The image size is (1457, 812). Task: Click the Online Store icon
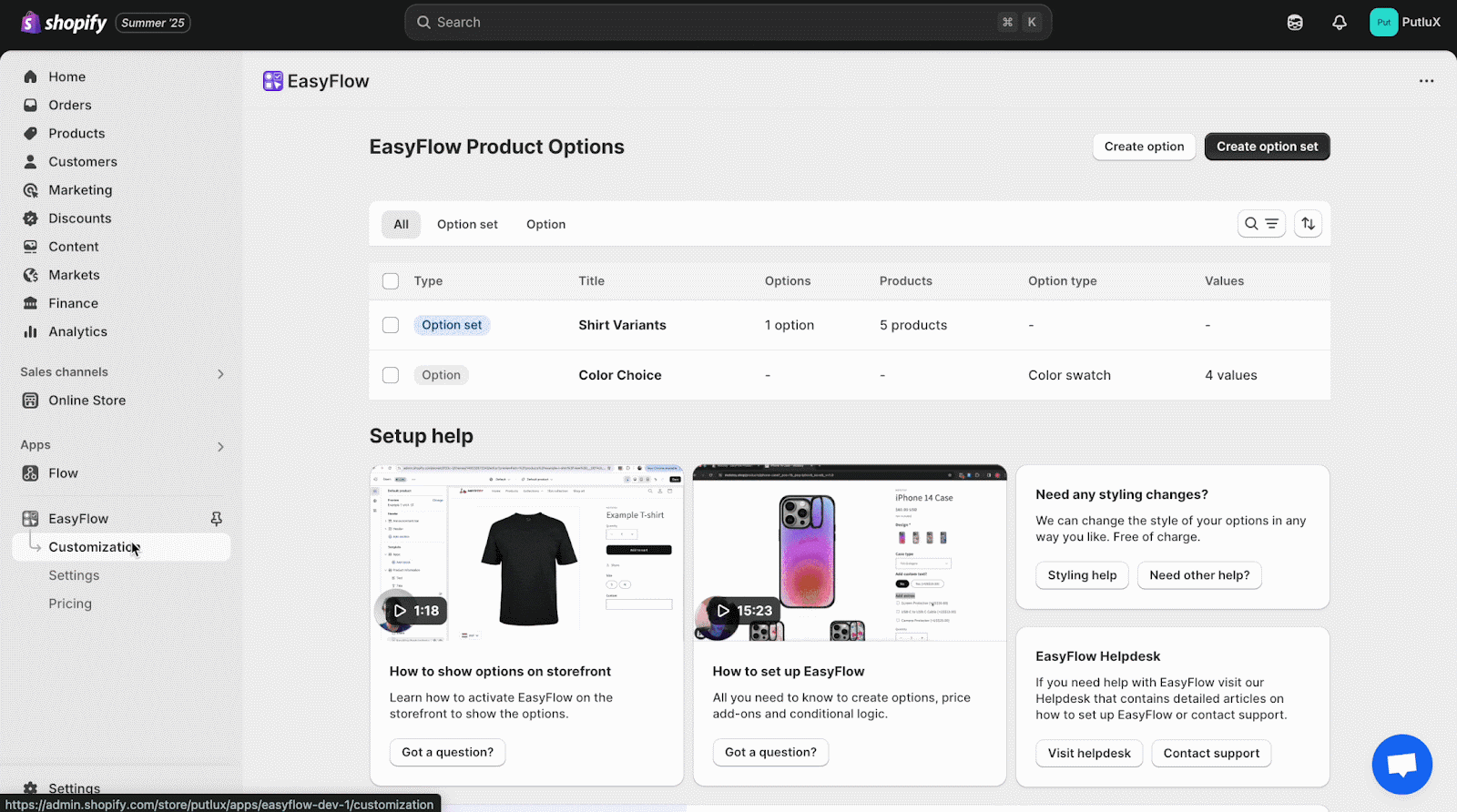pyautogui.click(x=30, y=401)
